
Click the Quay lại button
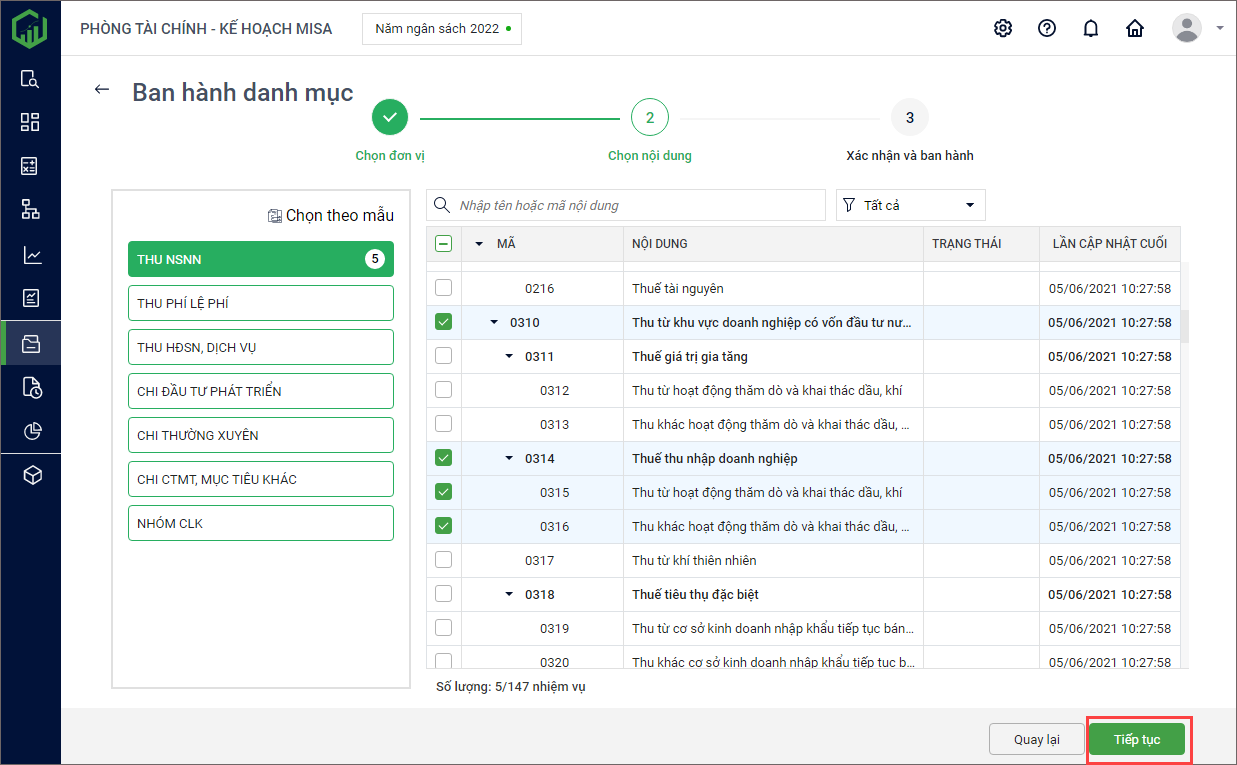[1037, 739]
